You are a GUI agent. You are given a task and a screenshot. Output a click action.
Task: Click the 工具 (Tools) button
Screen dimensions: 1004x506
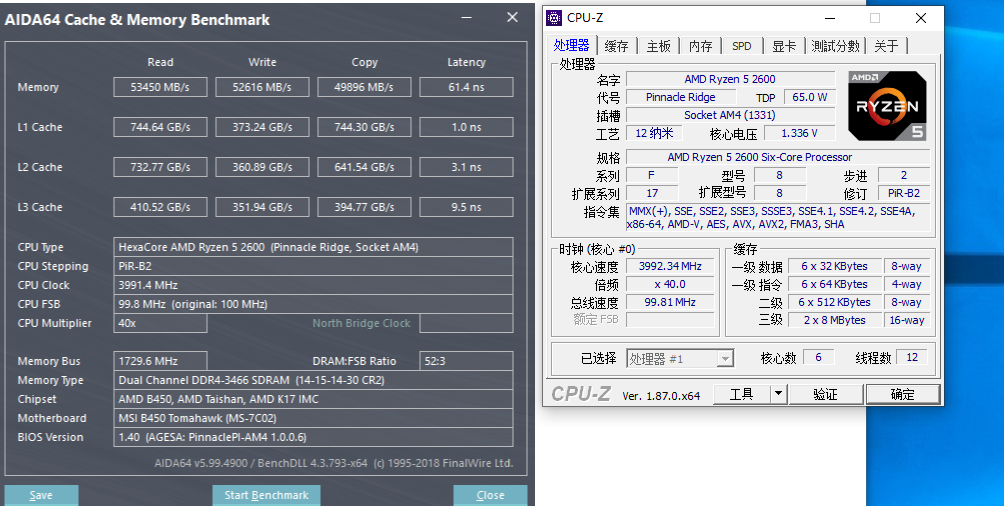coord(741,394)
